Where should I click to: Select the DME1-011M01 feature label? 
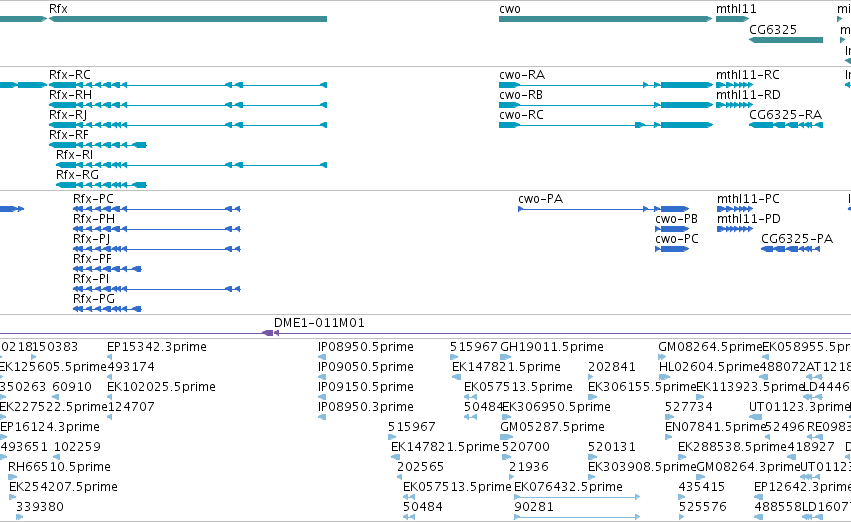click(x=319, y=323)
